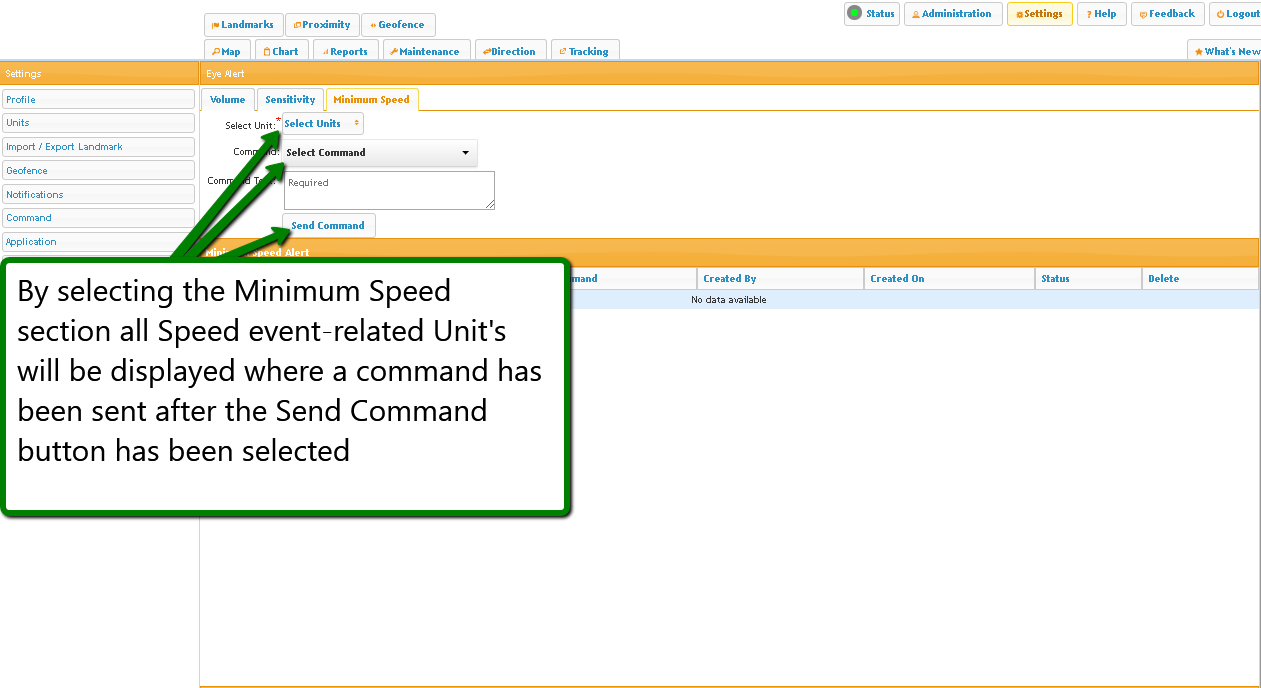Expand the Select Units dropdown

(x=322, y=124)
